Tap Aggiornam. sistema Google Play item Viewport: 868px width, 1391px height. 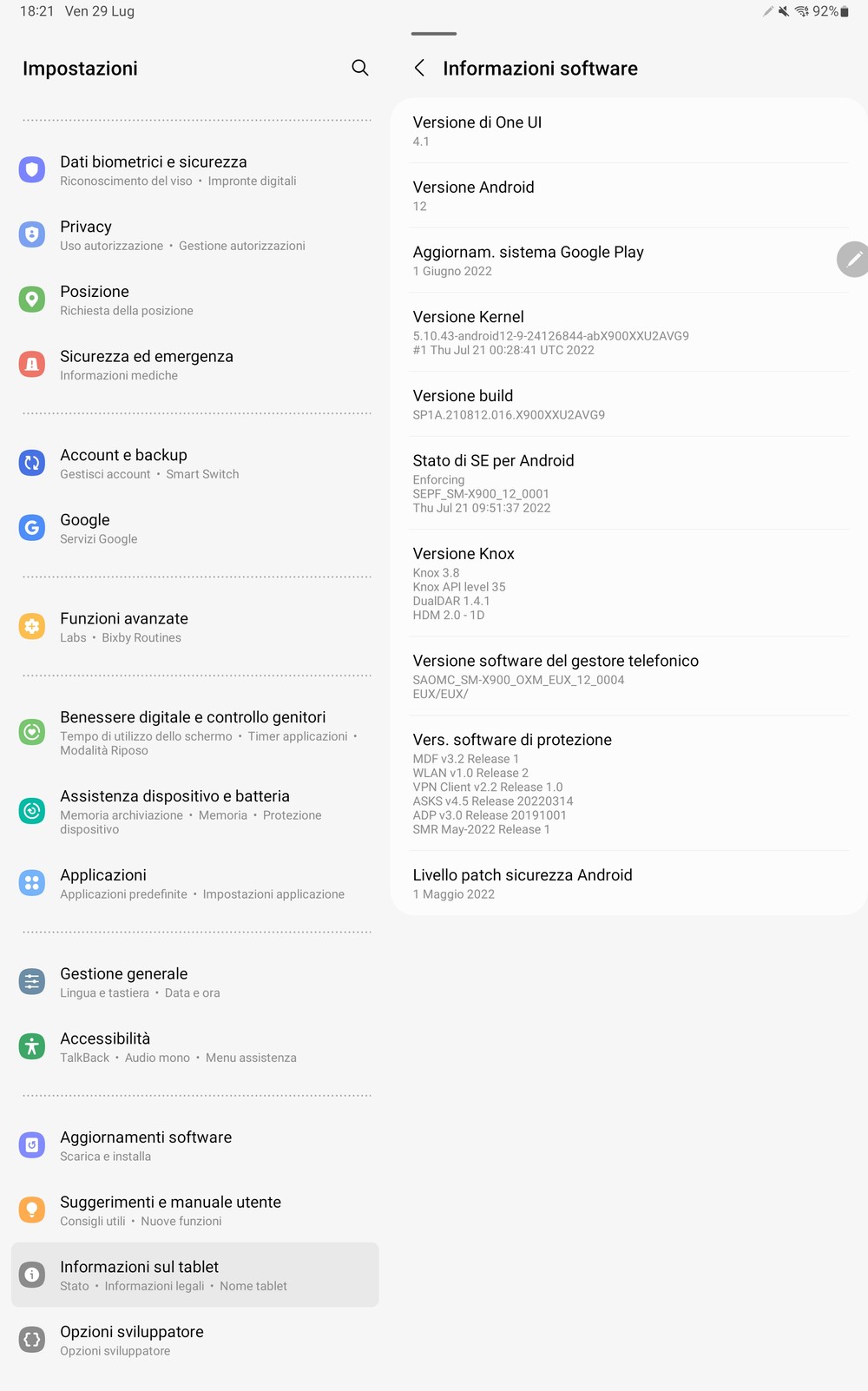coord(629,260)
